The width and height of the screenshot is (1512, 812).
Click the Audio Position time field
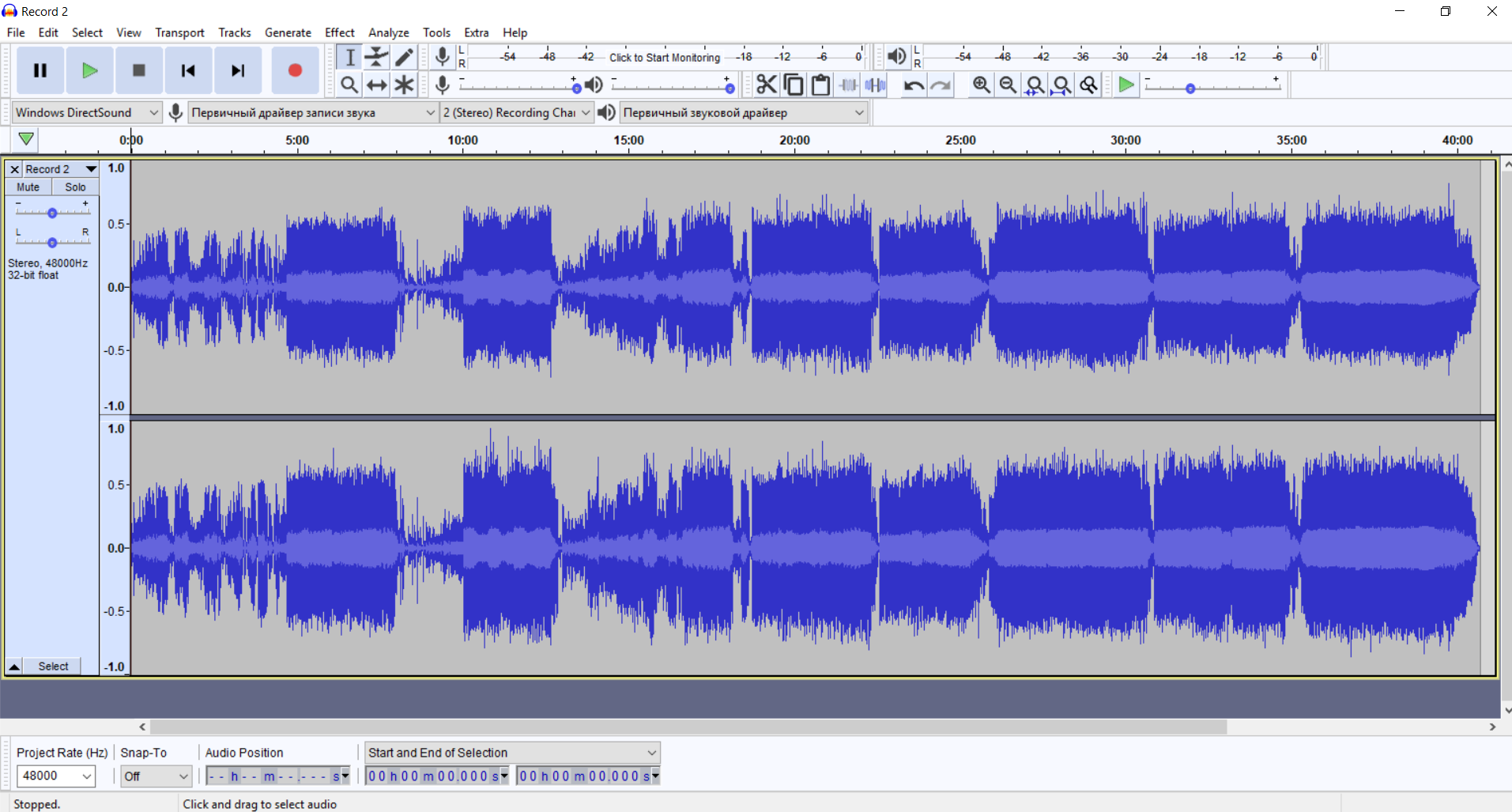tap(277, 776)
